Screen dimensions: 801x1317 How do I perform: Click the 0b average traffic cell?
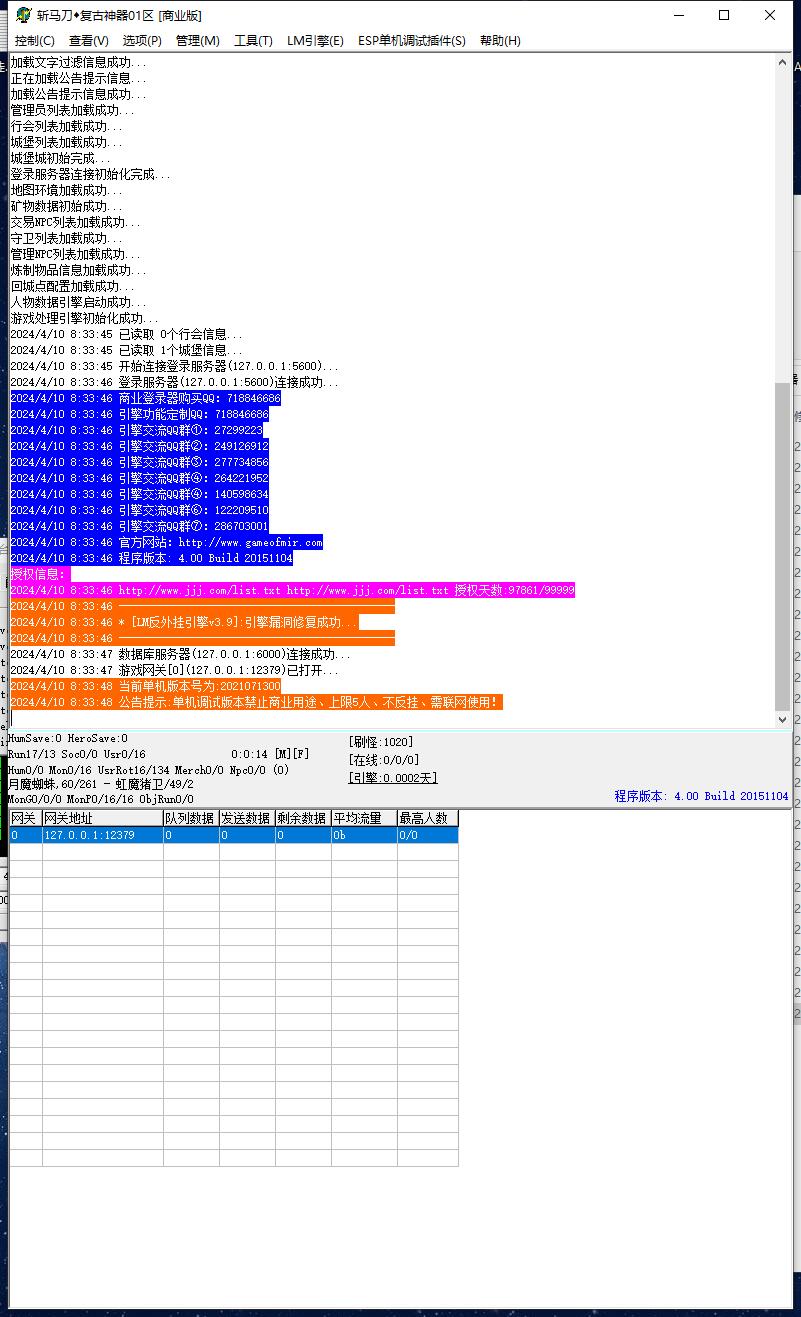(364, 835)
